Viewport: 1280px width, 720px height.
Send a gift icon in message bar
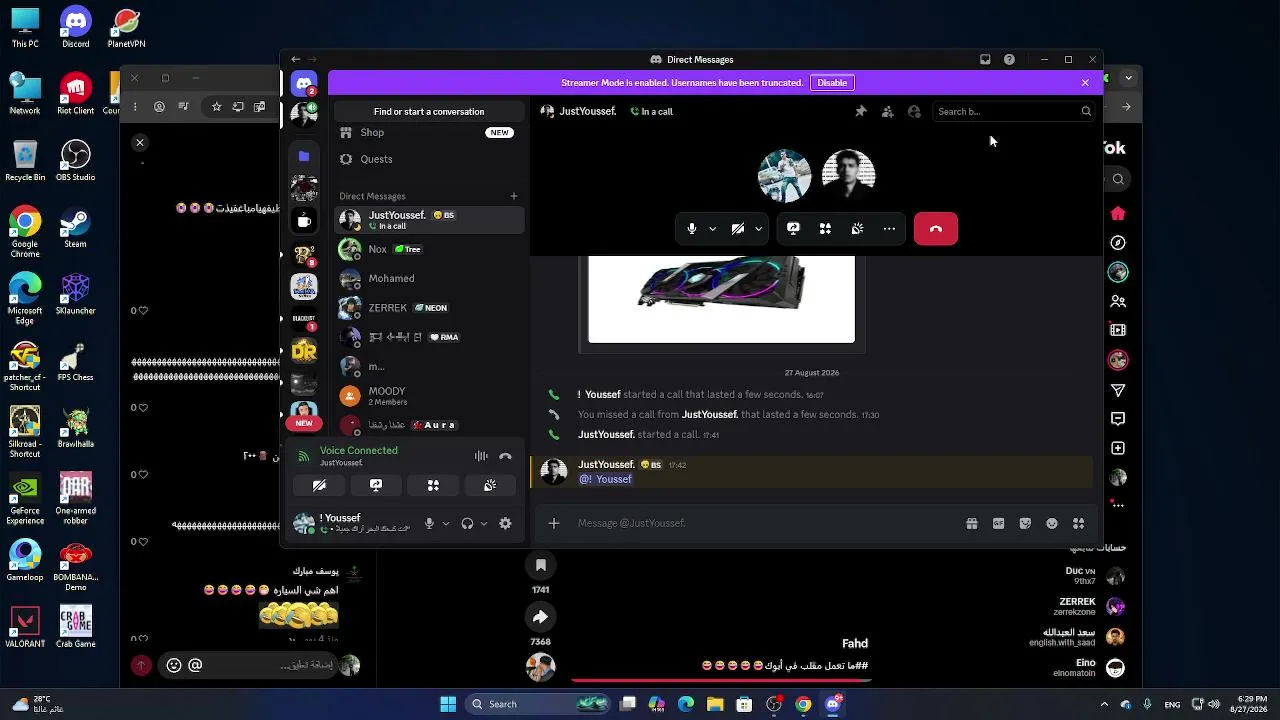(971, 523)
